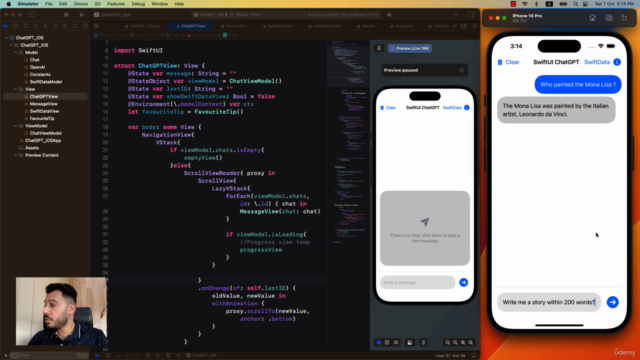The width and height of the screenshot is (640, 360).
Task: Select the Assets item in navigator
Action: pos(31,148)
